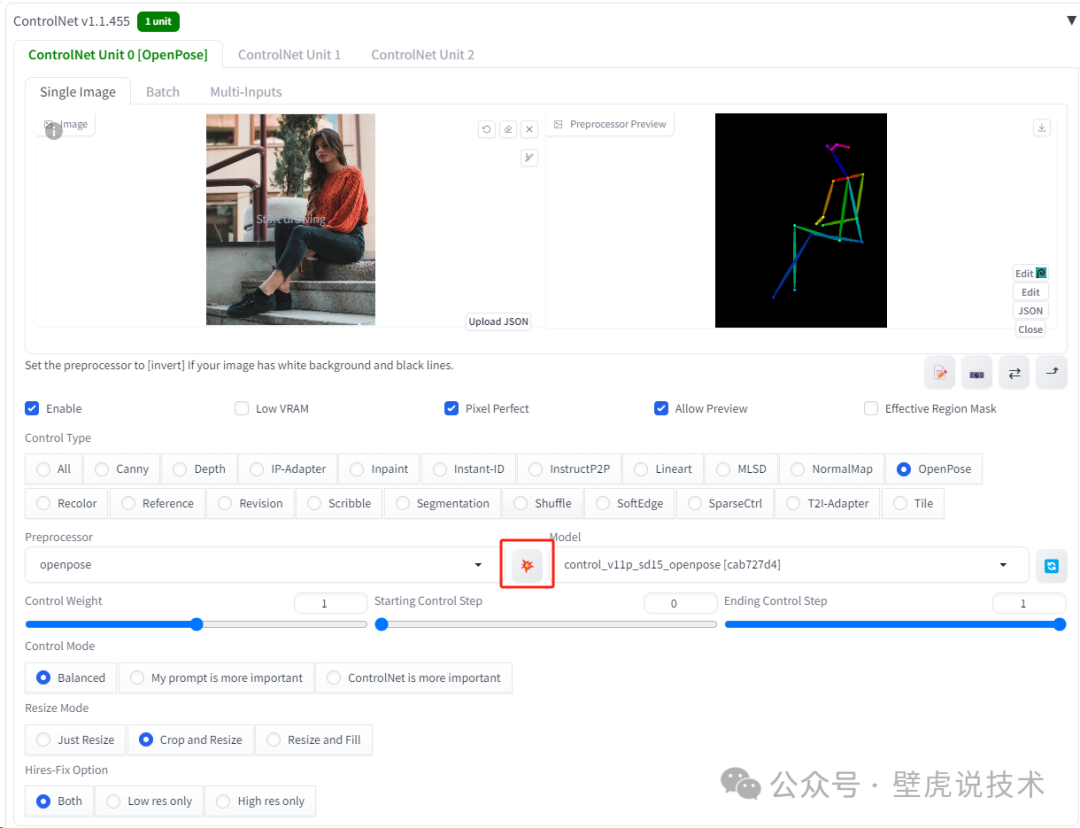Click the Control Weight slider handle
The height and width of the screenshot is (828, 1080).
click(196, 624)
